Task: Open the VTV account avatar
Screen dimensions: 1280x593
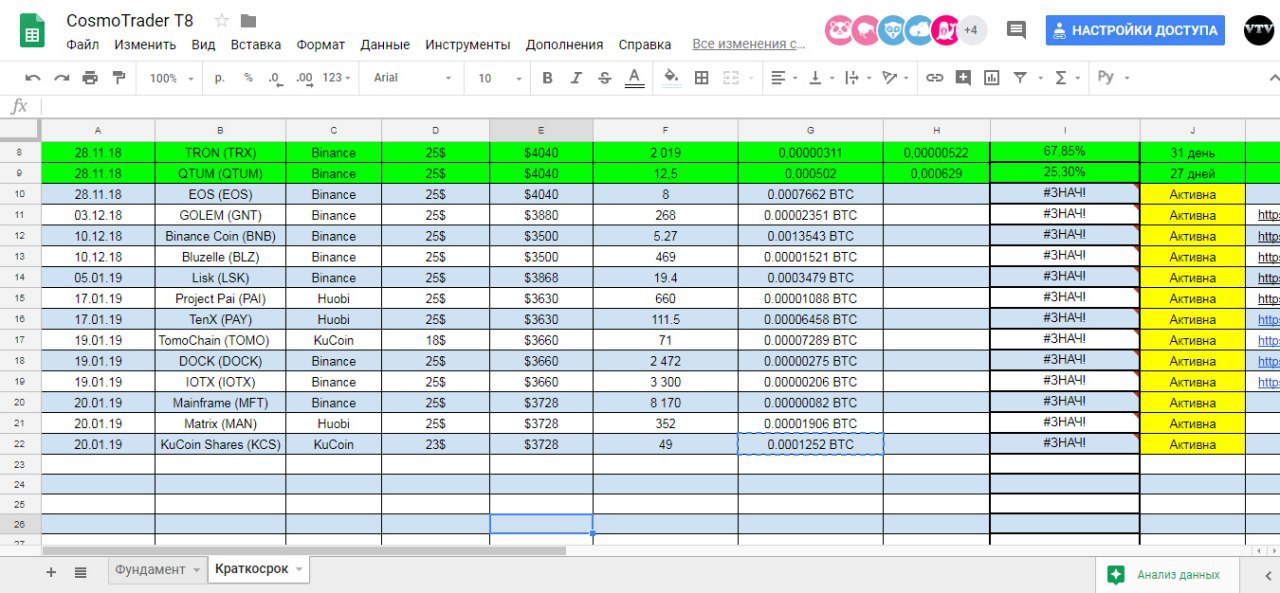Action: [1259, 30]
